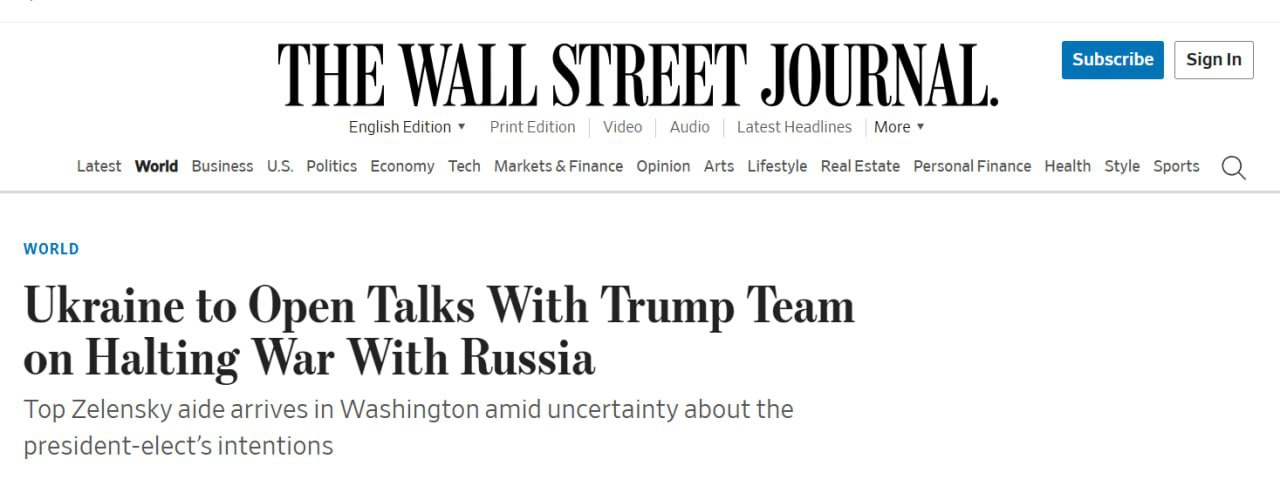Screen dimensions: 1280x499
Task: Open the Personal Finance section
Action: point(972,166)
